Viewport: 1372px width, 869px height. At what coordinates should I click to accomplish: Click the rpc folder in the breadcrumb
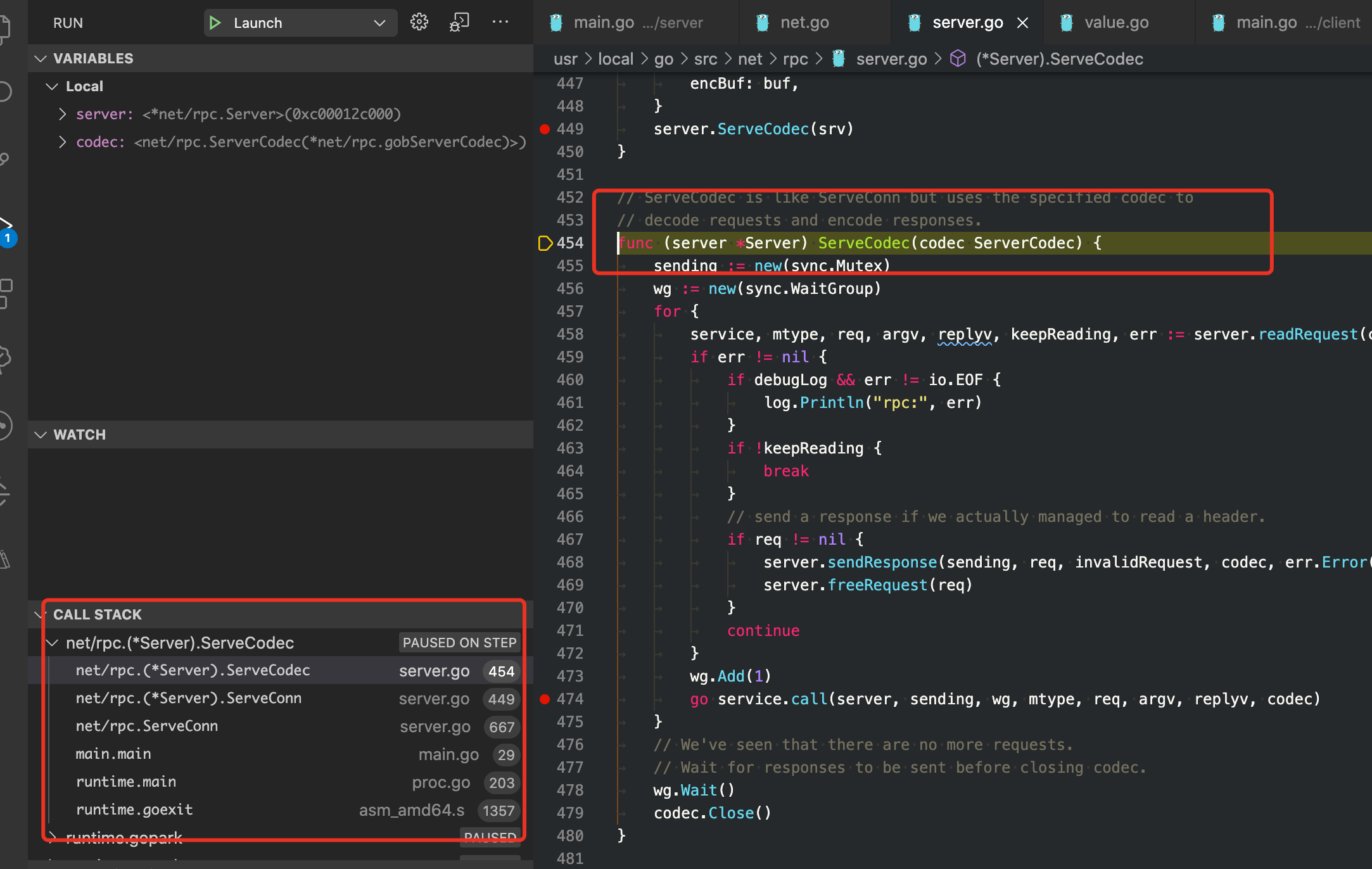point(795,59)
